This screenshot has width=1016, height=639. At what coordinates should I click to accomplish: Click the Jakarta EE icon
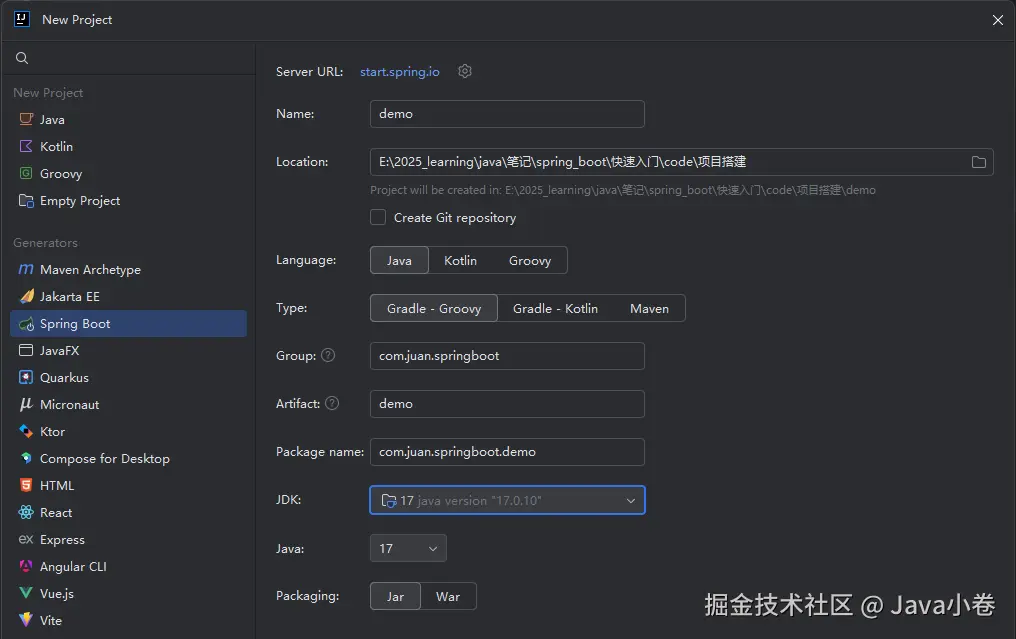tap(26, 296)
